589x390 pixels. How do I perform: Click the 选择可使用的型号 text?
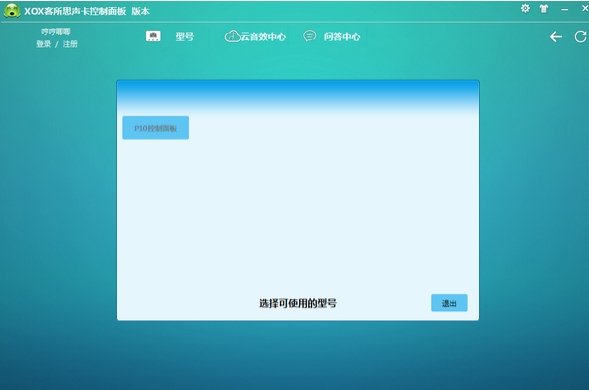[x=298, y=303]
